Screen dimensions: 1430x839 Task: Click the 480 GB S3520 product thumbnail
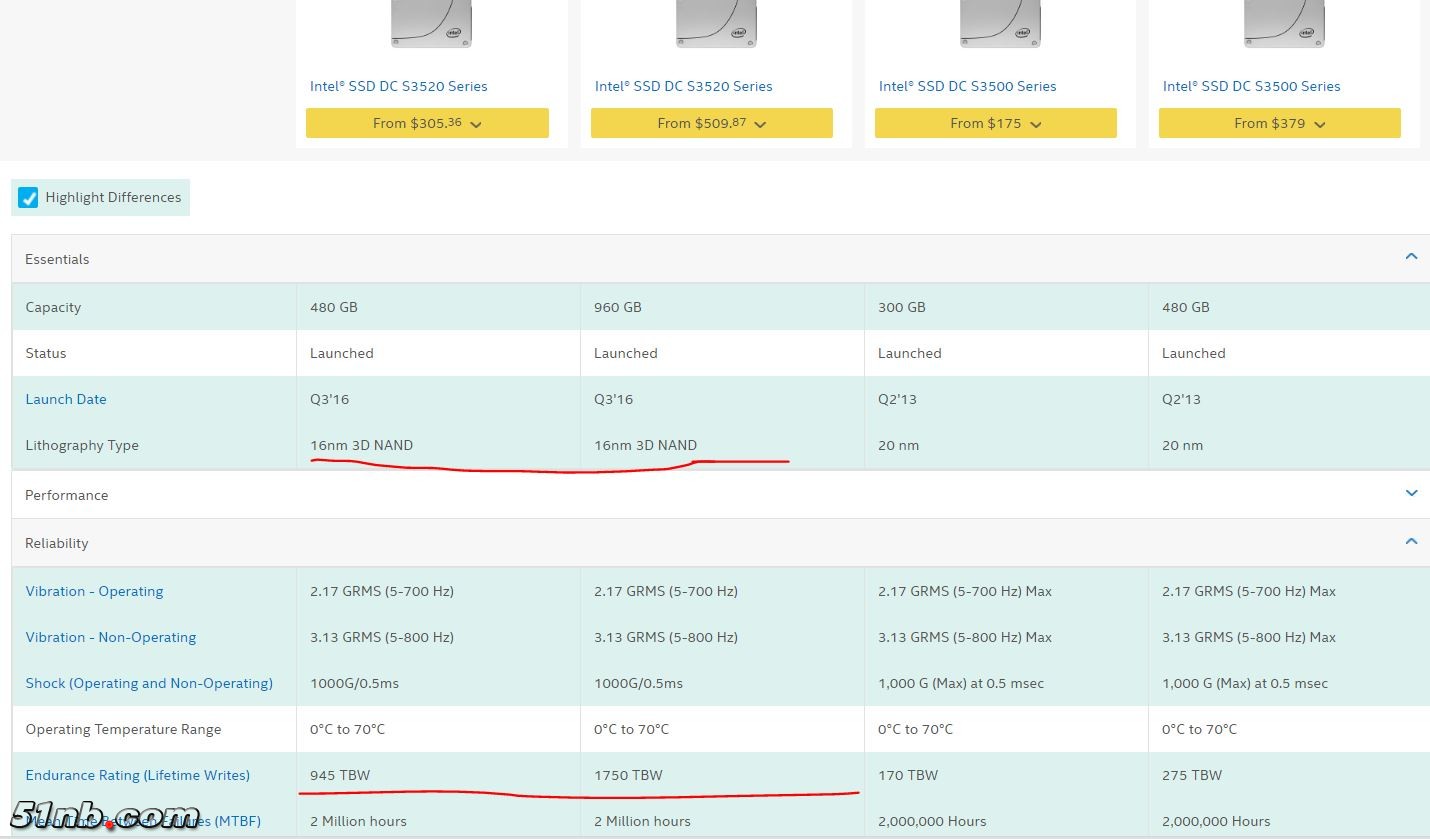click(431, 24)
